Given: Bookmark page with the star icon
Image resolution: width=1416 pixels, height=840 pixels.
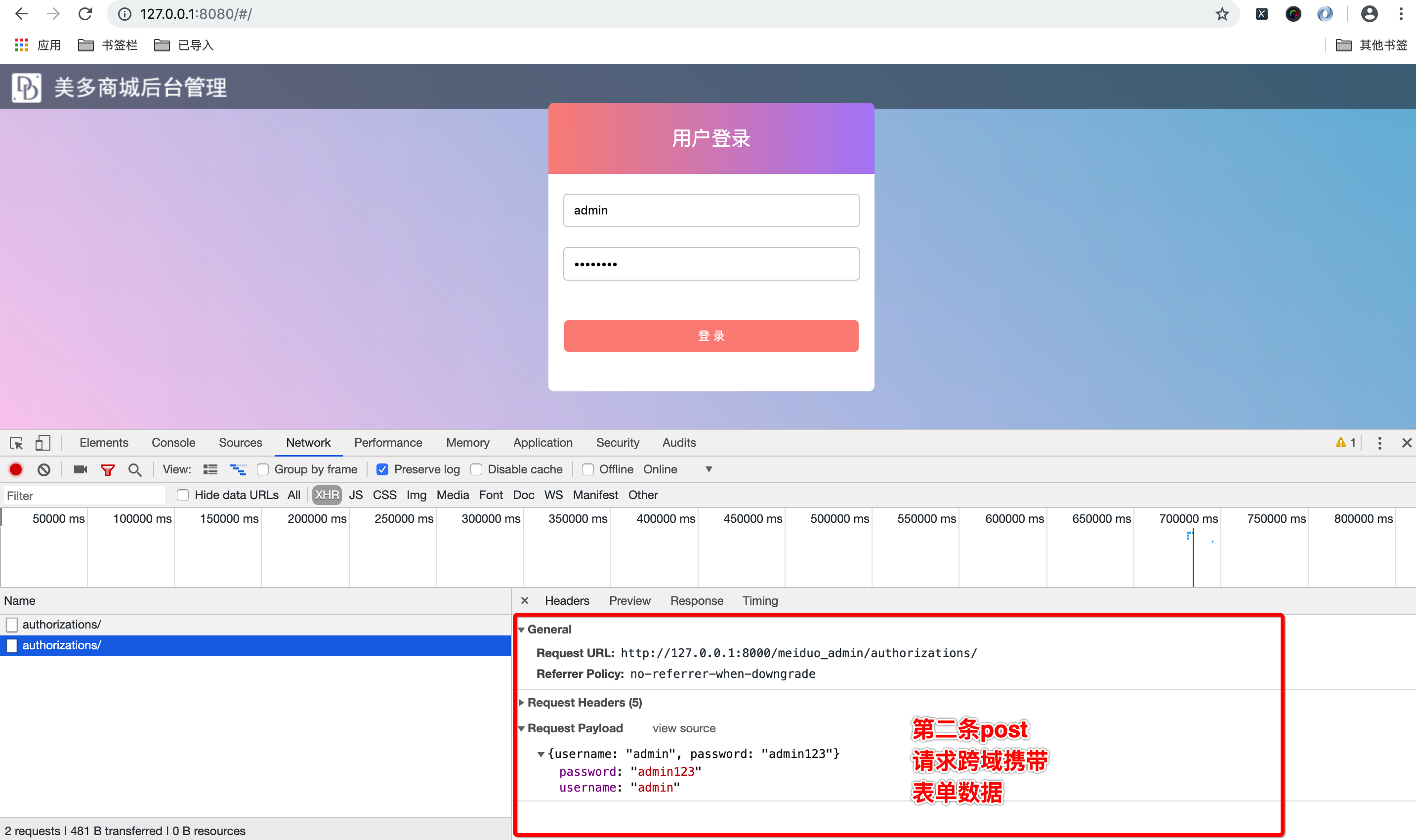Looking at the screenshot, I should coord(1222,13).
